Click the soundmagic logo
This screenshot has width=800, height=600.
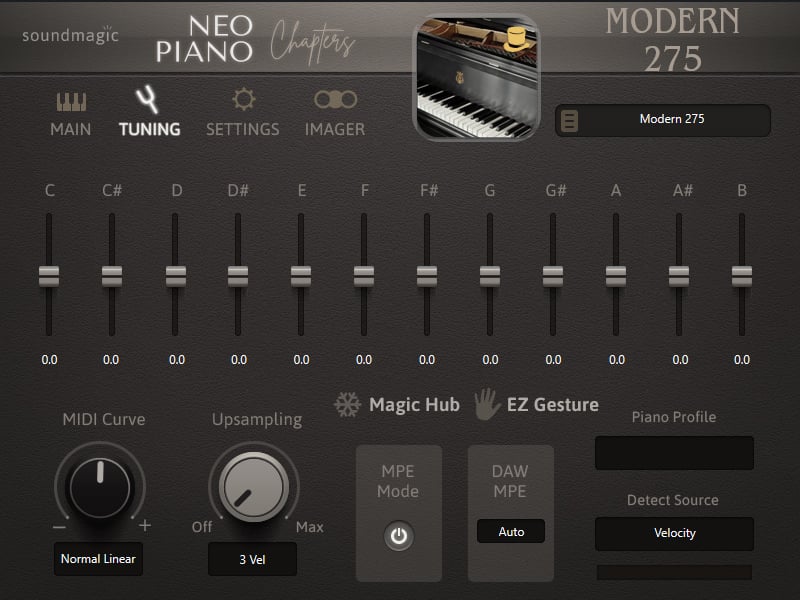[70, 35]
